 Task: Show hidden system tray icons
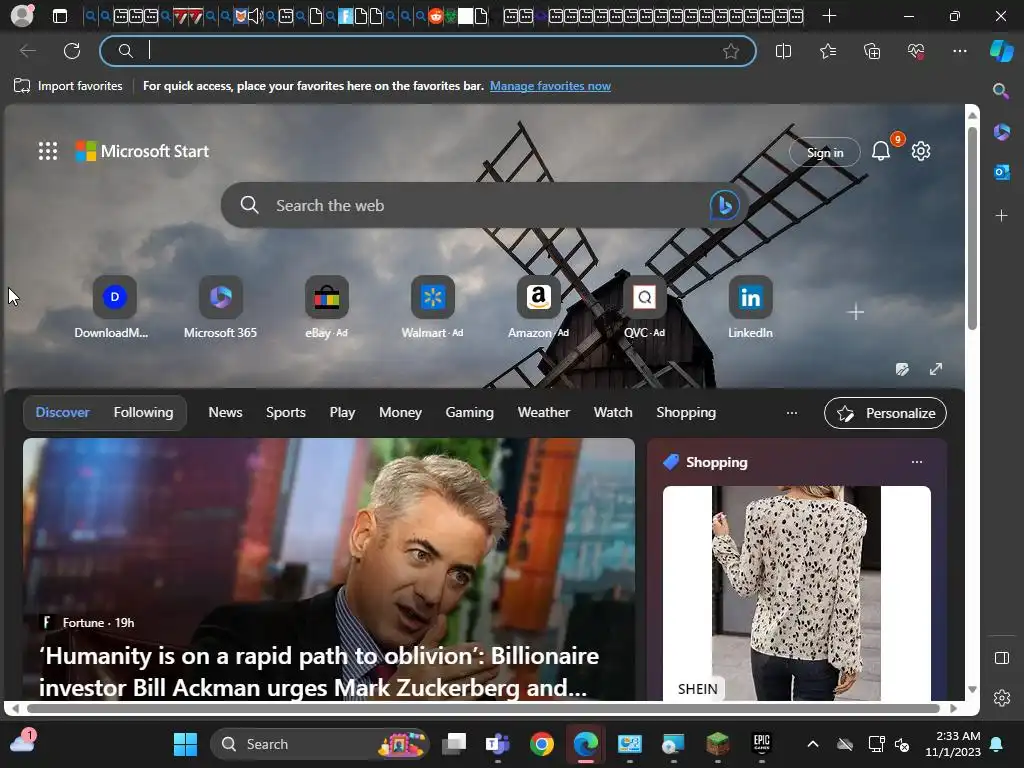812,744
